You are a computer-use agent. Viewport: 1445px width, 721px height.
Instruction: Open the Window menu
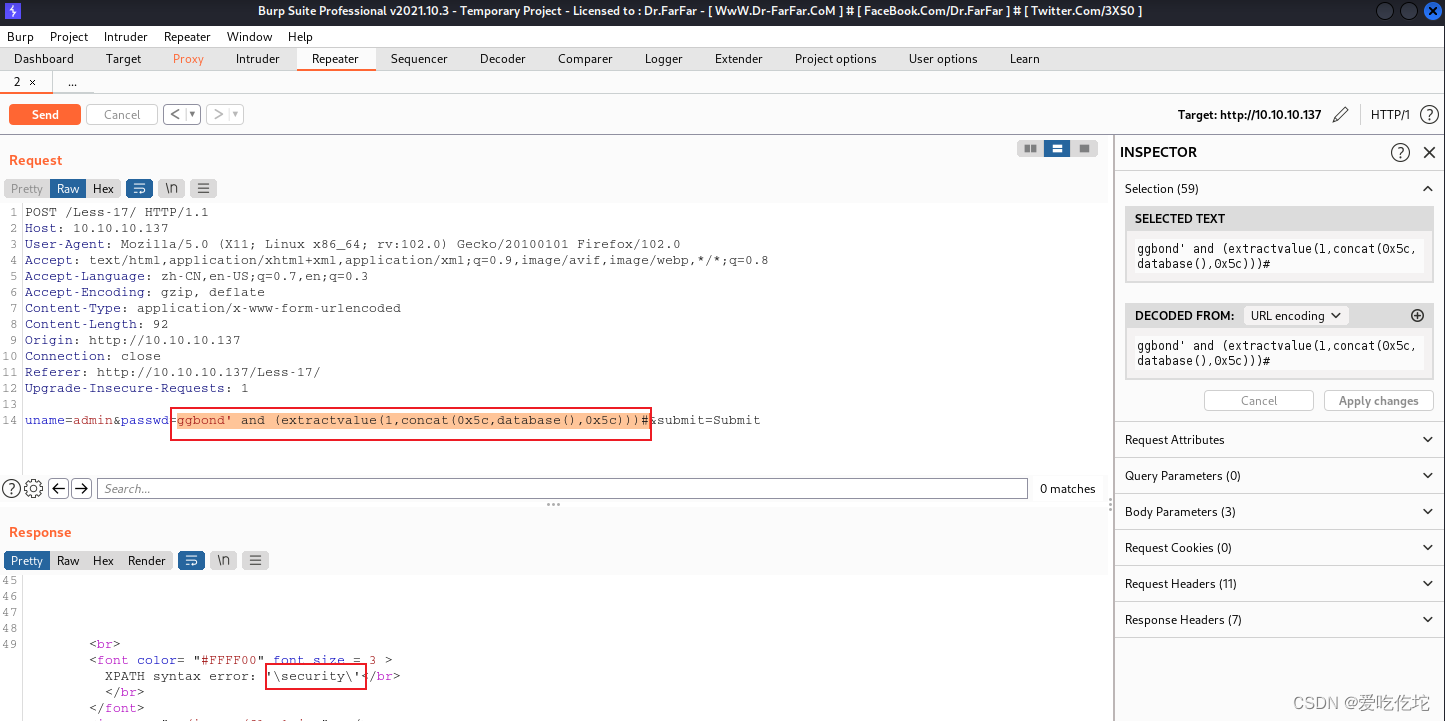tap(249, 37)
